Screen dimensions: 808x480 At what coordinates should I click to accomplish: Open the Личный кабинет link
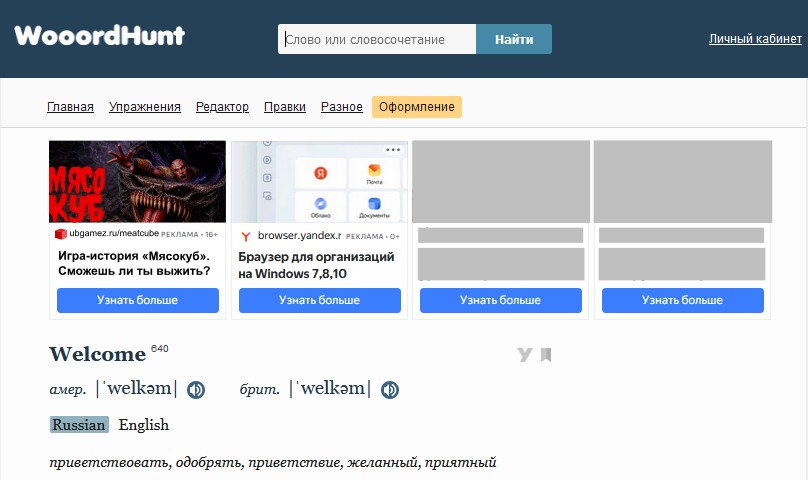(x=755, y=39)
